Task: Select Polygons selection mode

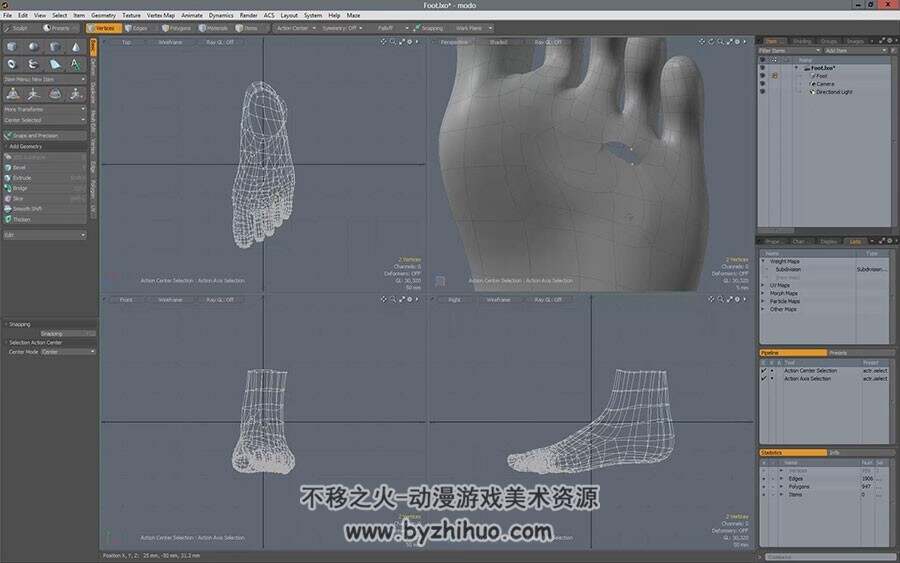Action: 176,28
